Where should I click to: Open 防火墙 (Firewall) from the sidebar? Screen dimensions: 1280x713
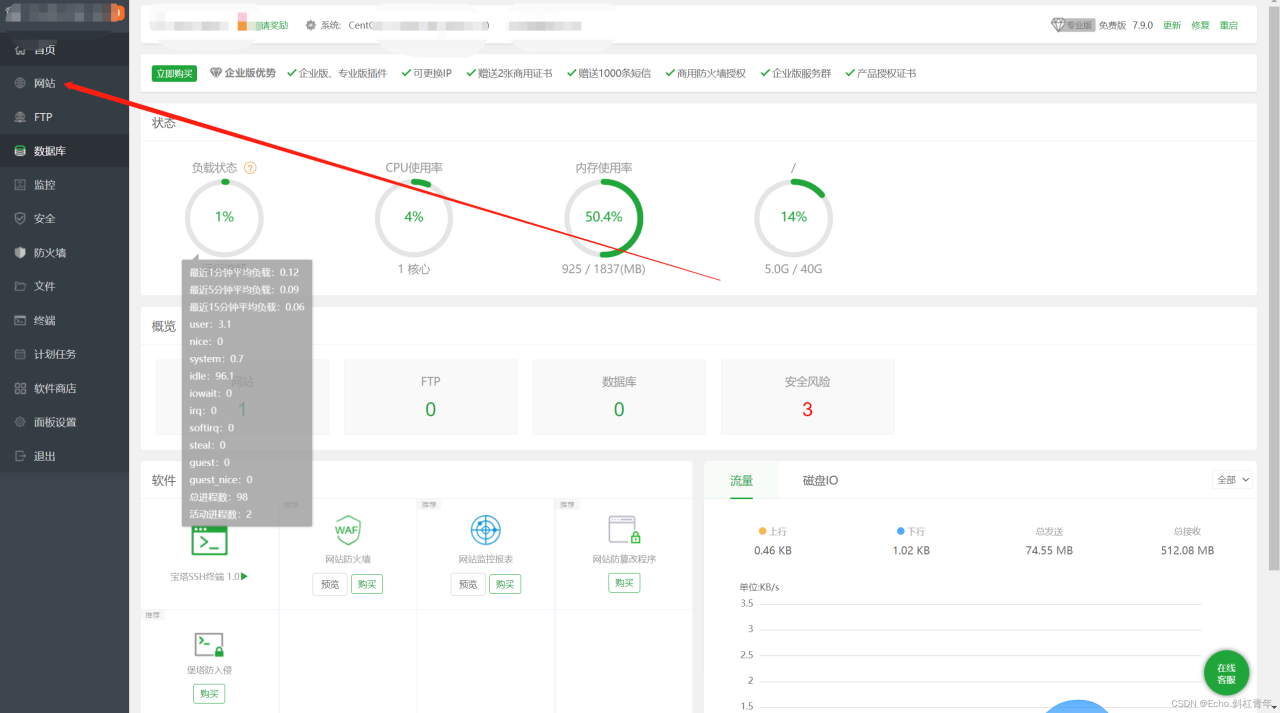(50, 253)
